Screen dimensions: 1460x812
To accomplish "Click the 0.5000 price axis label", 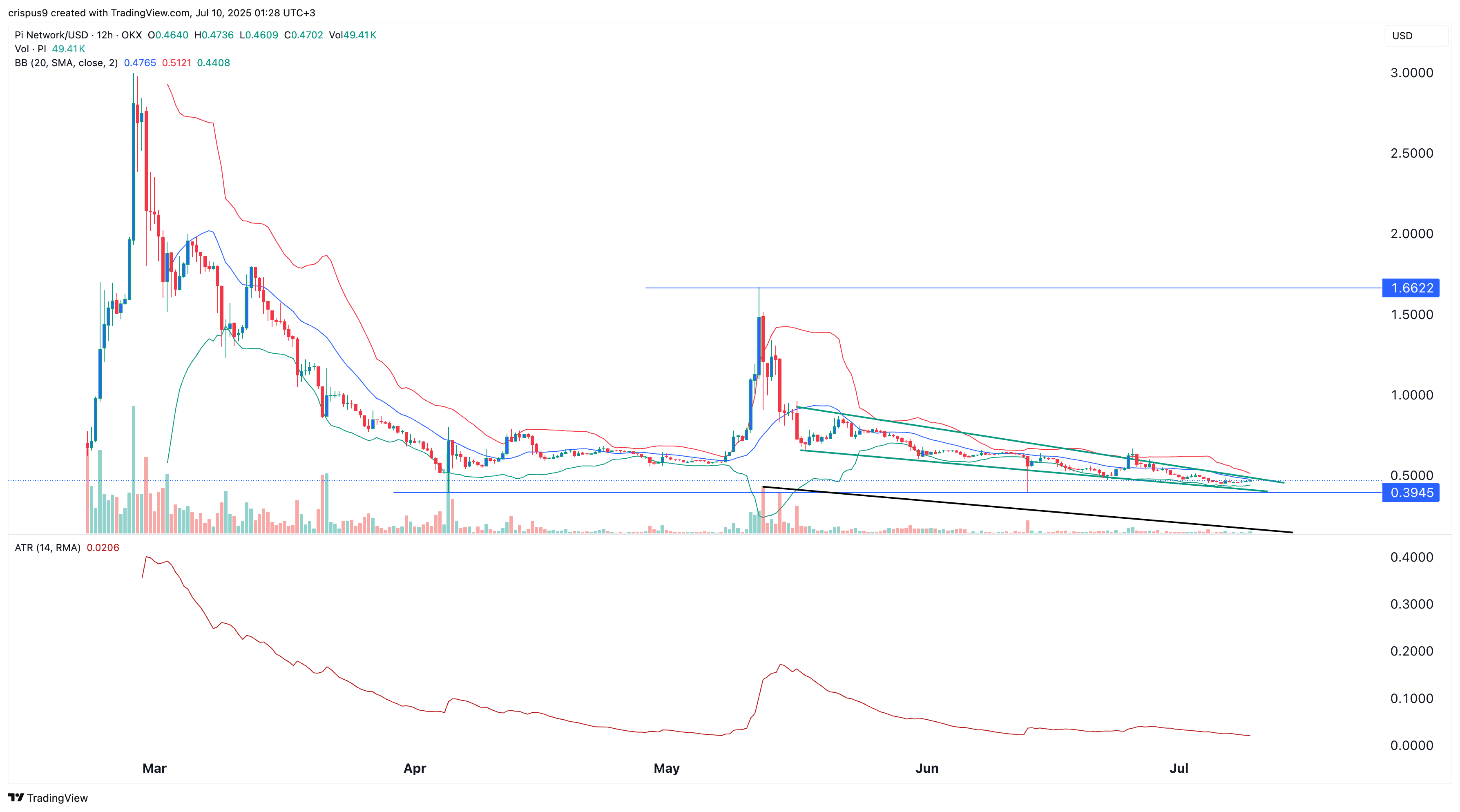I will [x=1412, y=475].
